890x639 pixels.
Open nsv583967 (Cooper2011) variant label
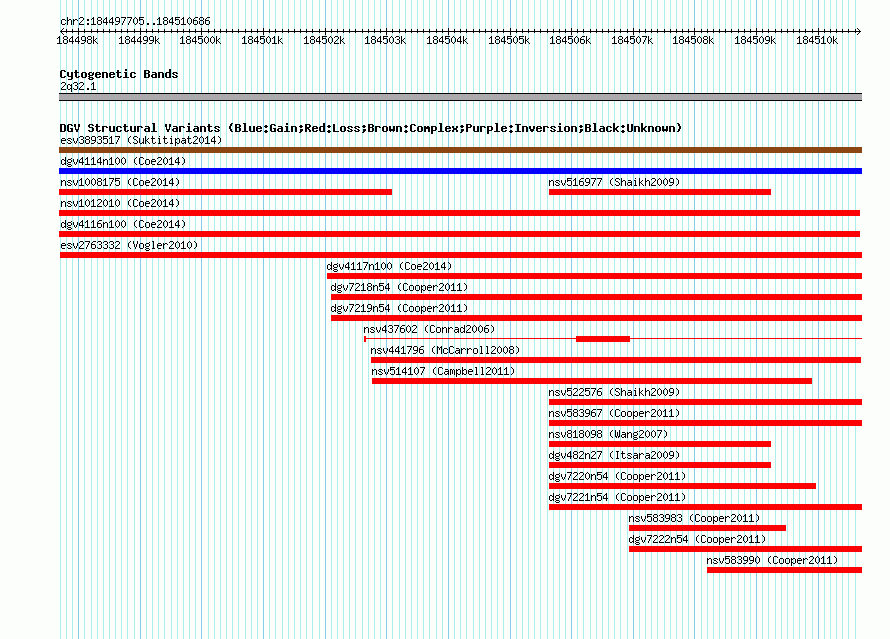(614, 413)
